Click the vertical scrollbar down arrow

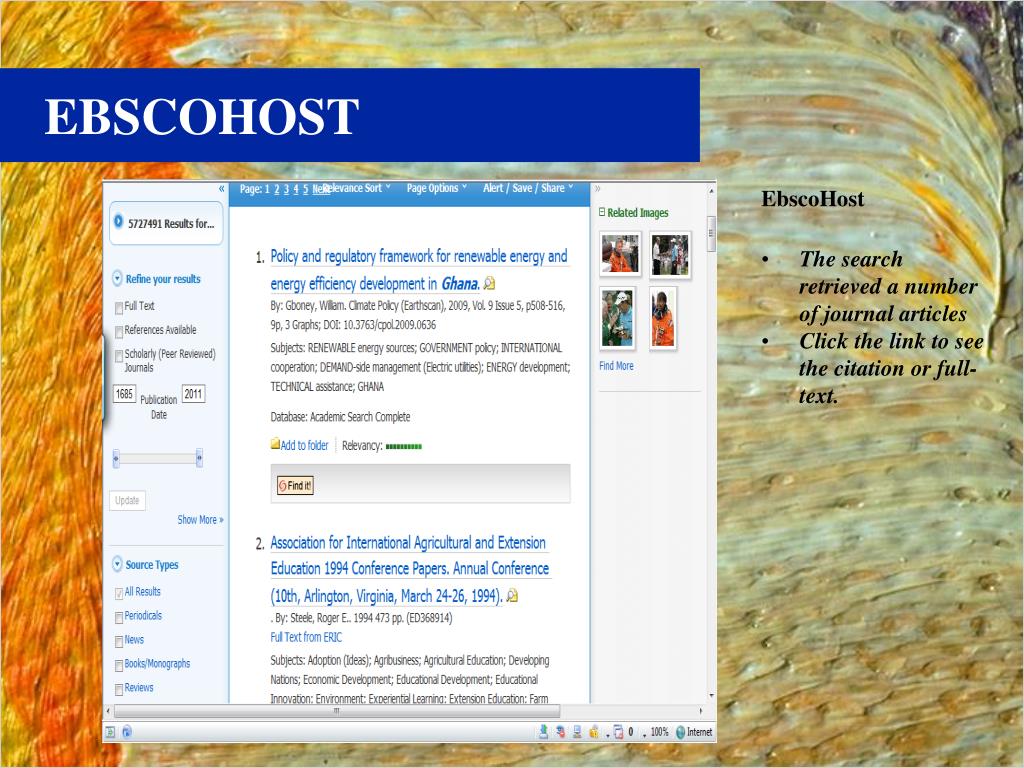(711, 696)
